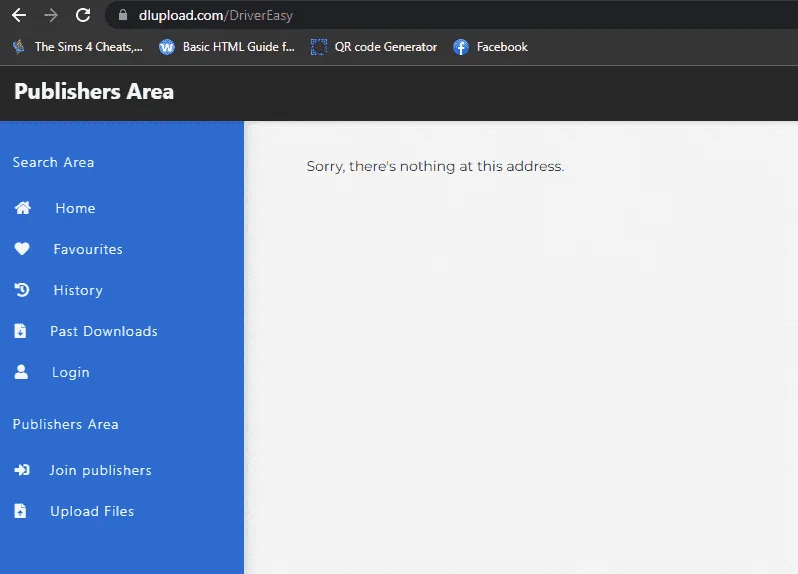Open the Facebook bookmark
The image size is (798, 574).
point(490,47)
